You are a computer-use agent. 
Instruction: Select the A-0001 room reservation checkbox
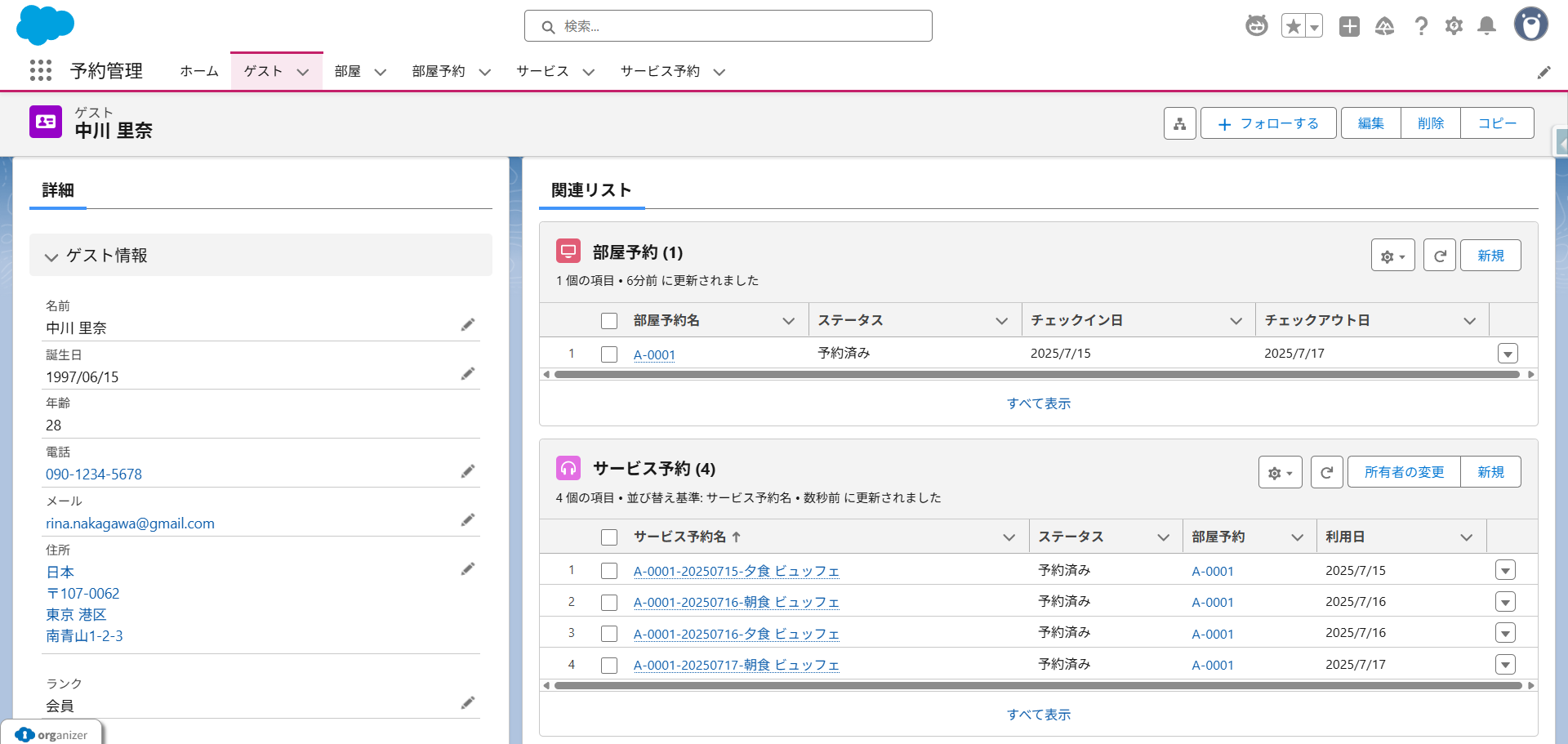click(x=609, y=354)
